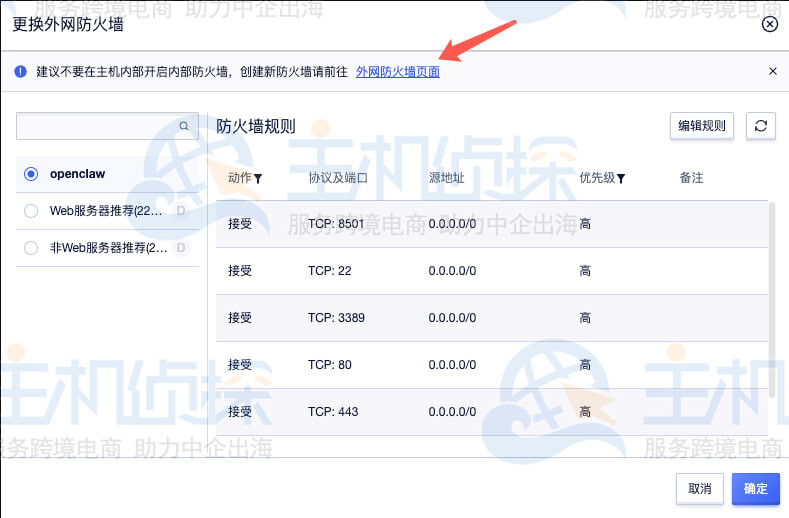
Task: Close the firewall dialog with the X icon
Action: (769, 24)
